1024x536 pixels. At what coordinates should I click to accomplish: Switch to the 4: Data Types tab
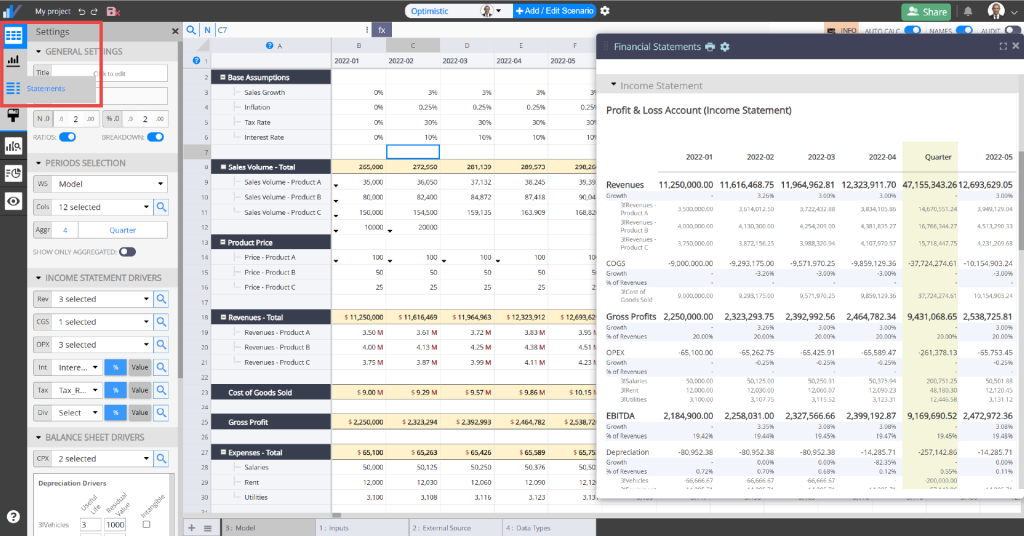point(548,528)
